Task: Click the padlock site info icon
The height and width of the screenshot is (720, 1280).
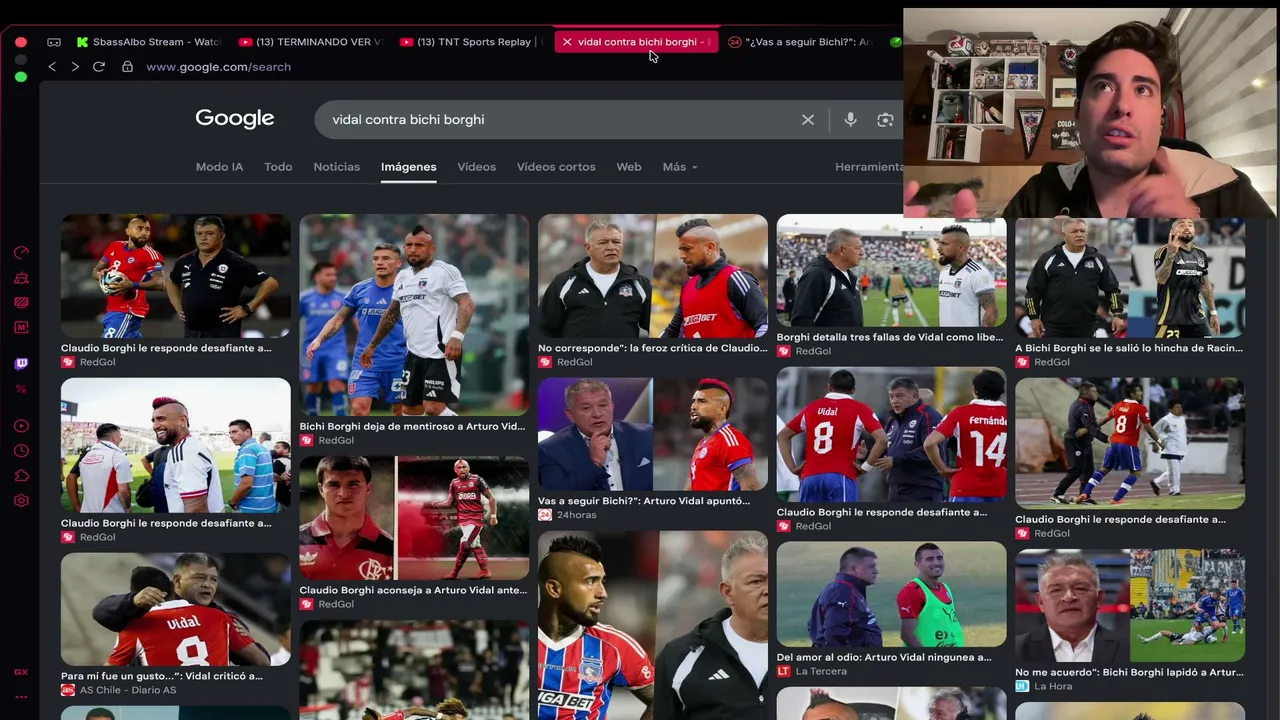Action: 127,67
